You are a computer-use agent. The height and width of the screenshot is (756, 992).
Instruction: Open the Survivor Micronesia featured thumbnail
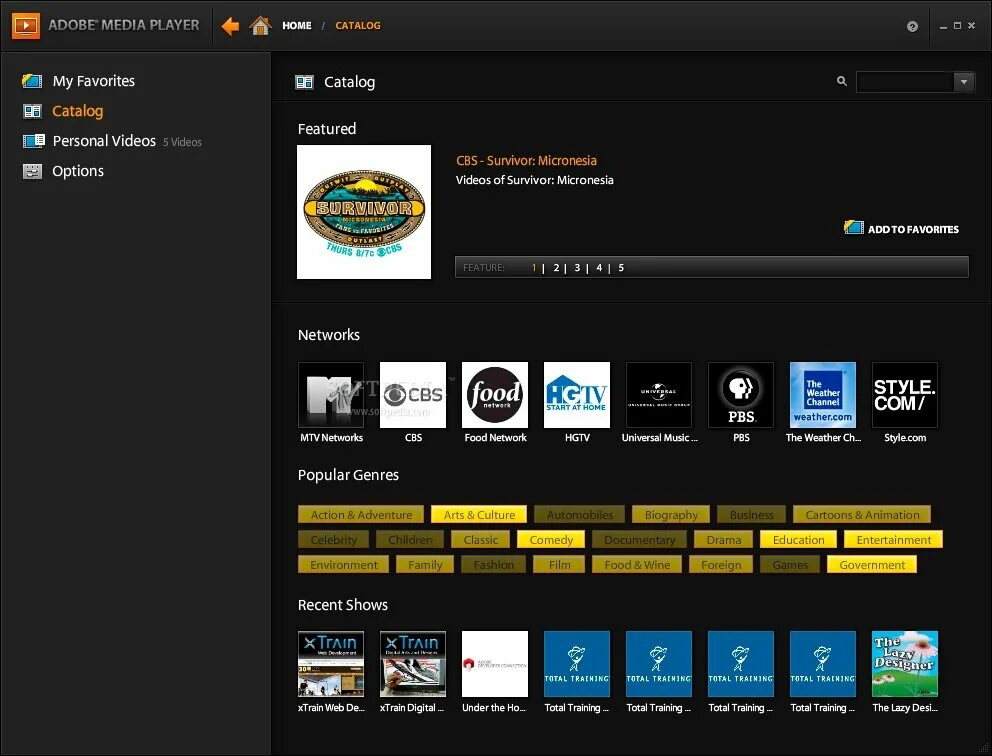(364, 212)
